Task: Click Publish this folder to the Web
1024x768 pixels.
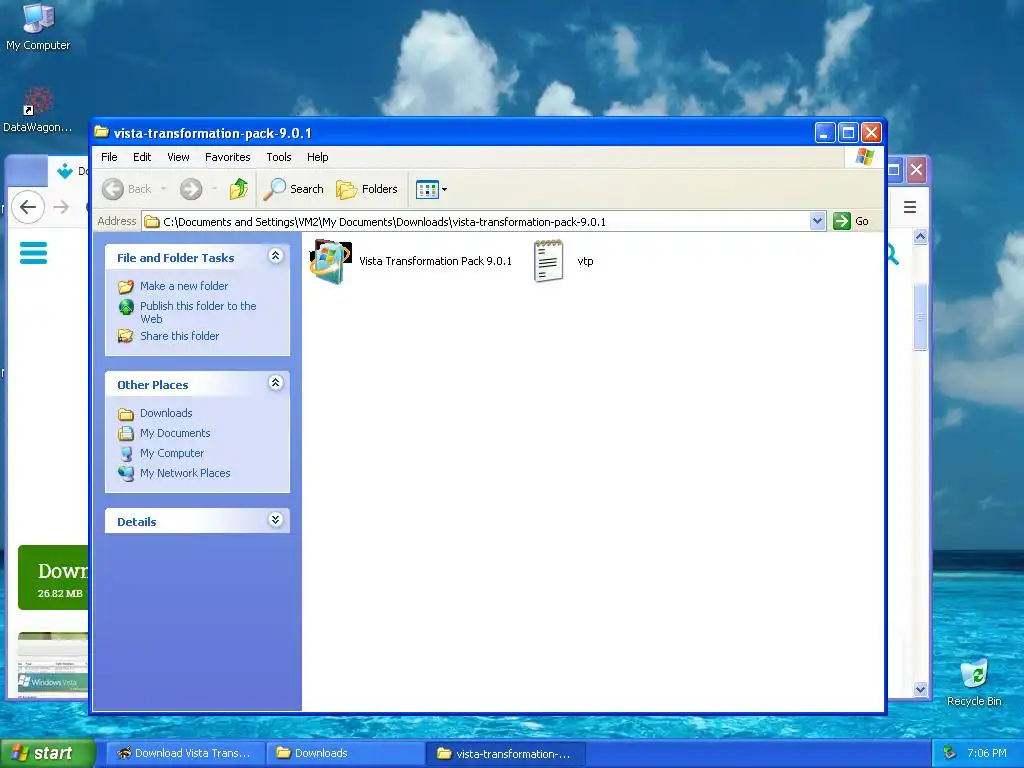Action: click(198, 312)
